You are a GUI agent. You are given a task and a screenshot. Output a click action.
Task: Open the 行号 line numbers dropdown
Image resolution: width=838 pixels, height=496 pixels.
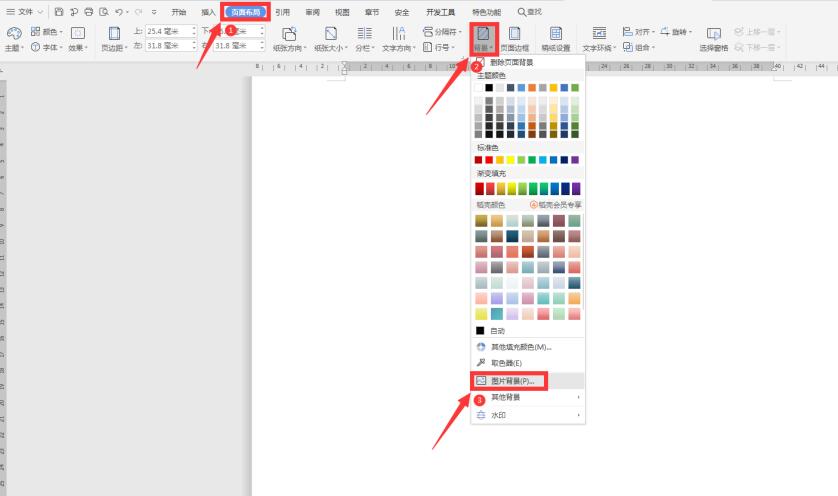click(x=439, y=47)
